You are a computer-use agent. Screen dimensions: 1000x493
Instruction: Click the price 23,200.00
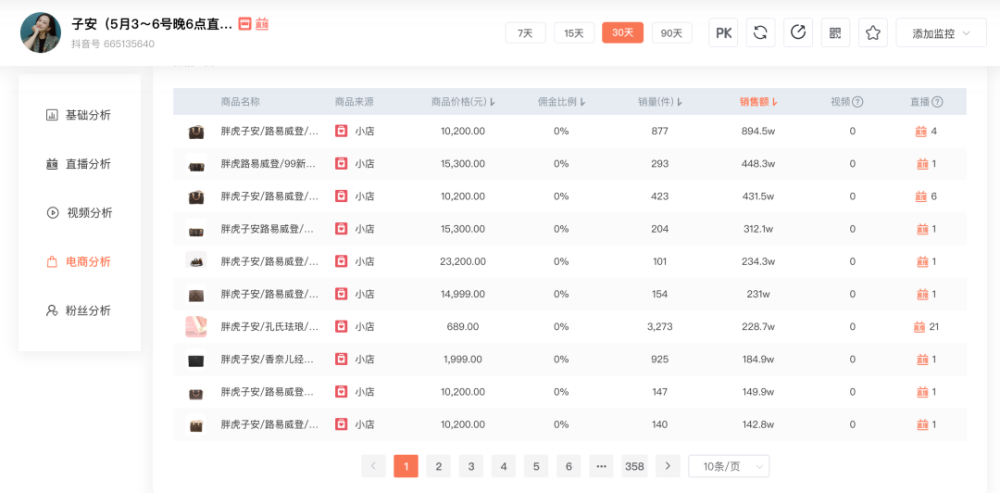tap(463, 261)
